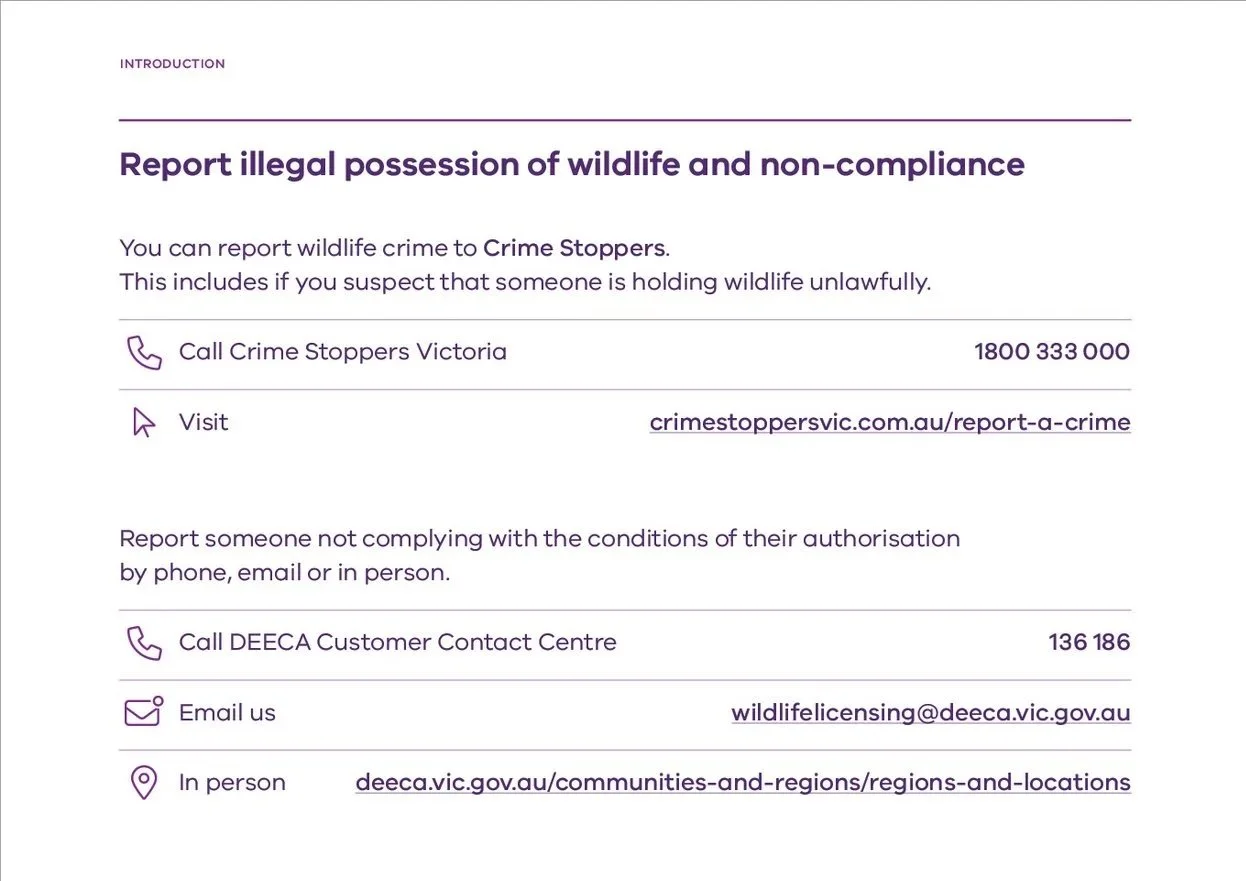Click the Call Crime Stoppers Victoria text
The height and width of the screenshot is (881, 1246).
[x=343, y=352]
